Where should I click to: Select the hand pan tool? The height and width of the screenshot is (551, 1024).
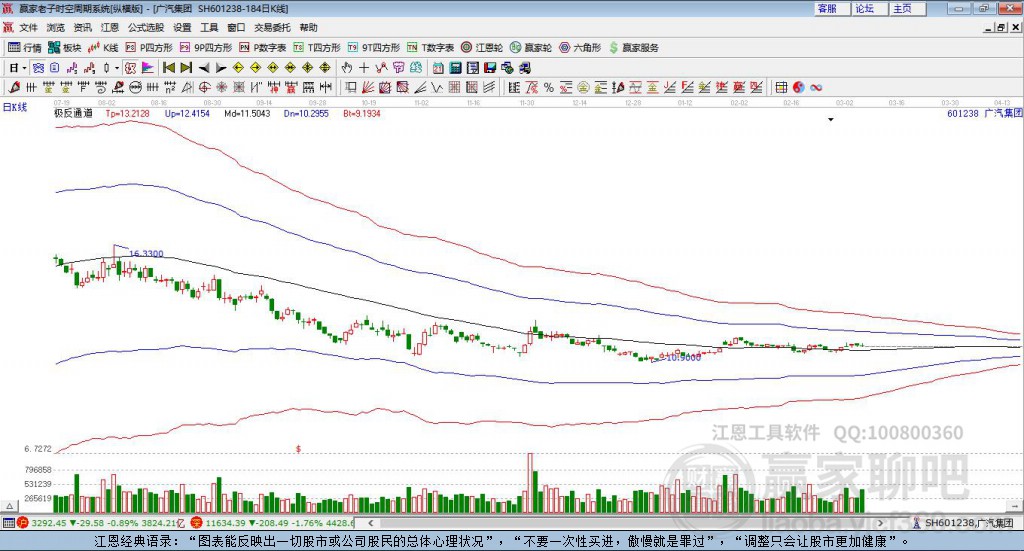coord(347,68)
